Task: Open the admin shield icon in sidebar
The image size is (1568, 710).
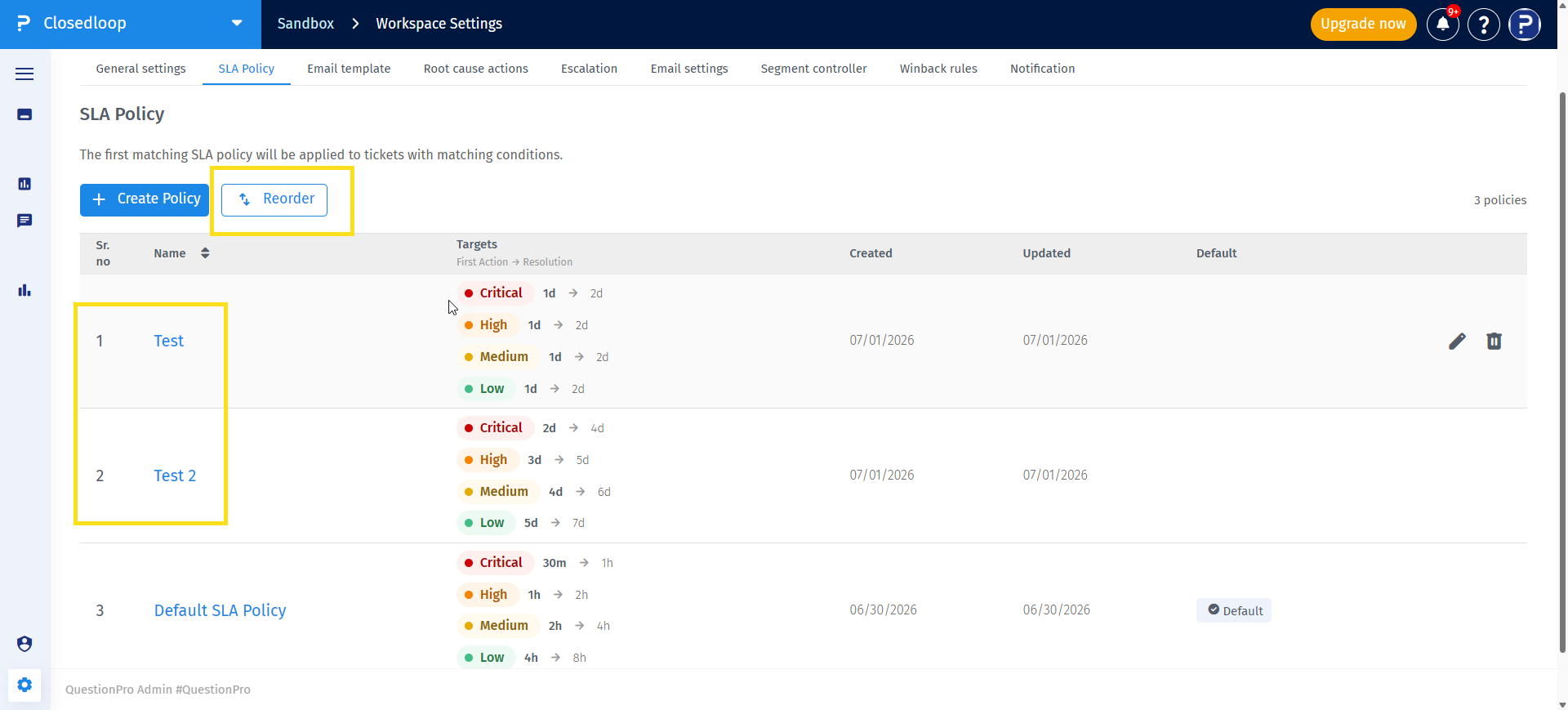Action: point(24,644)
